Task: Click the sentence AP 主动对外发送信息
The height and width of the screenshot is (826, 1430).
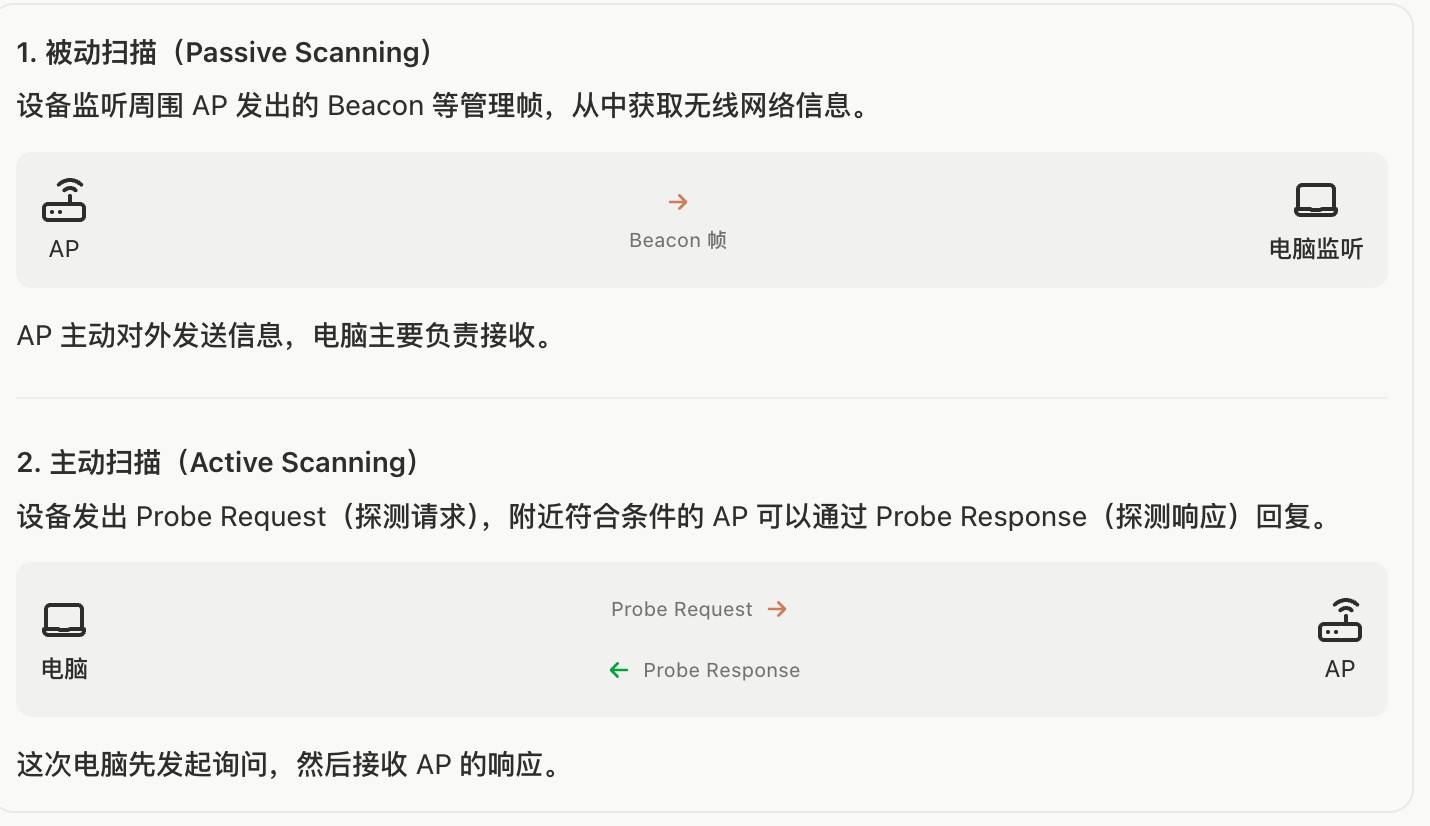Action: [285, 336]
